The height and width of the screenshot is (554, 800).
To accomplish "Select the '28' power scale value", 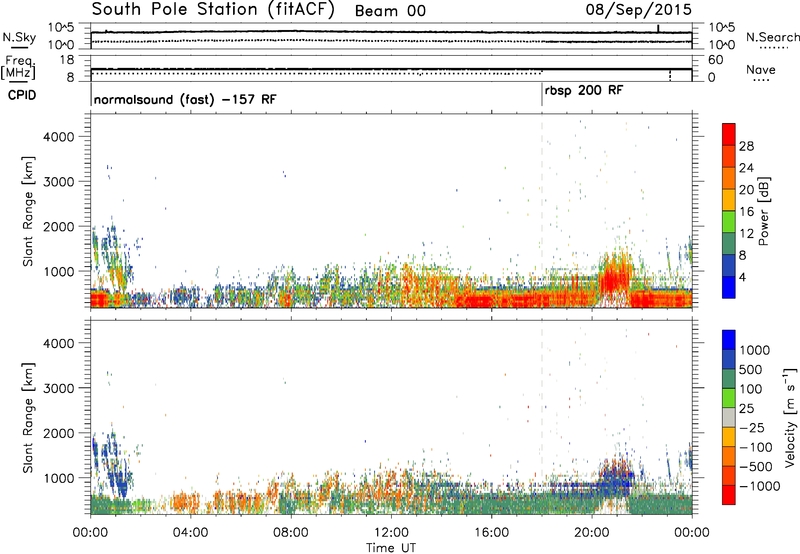I will (746, 146).
